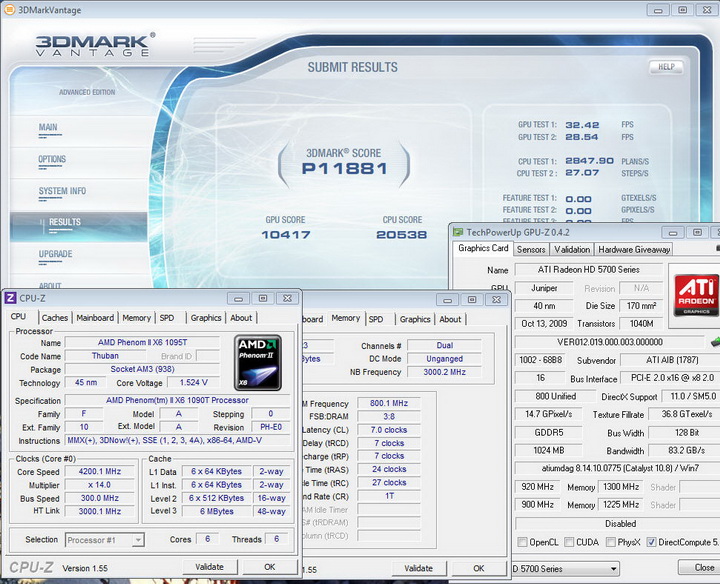Toggle the OpenCL checkbox in GPU-Z
This screenshot has width=720, height=584.
tap(522, 542)
